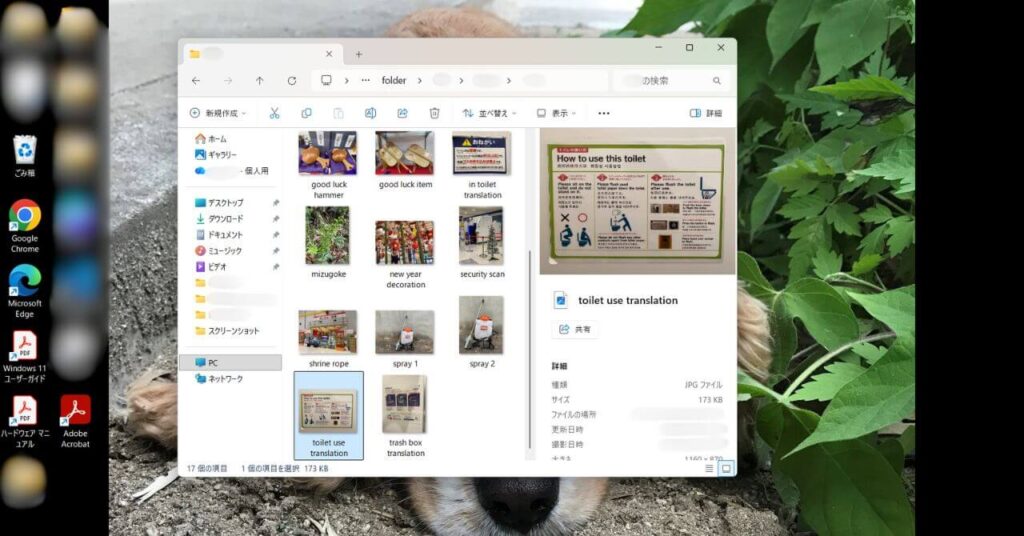
Task: Toggle the 詳細 details pane button
Action: pyautogui.click(x=706, y=113)
